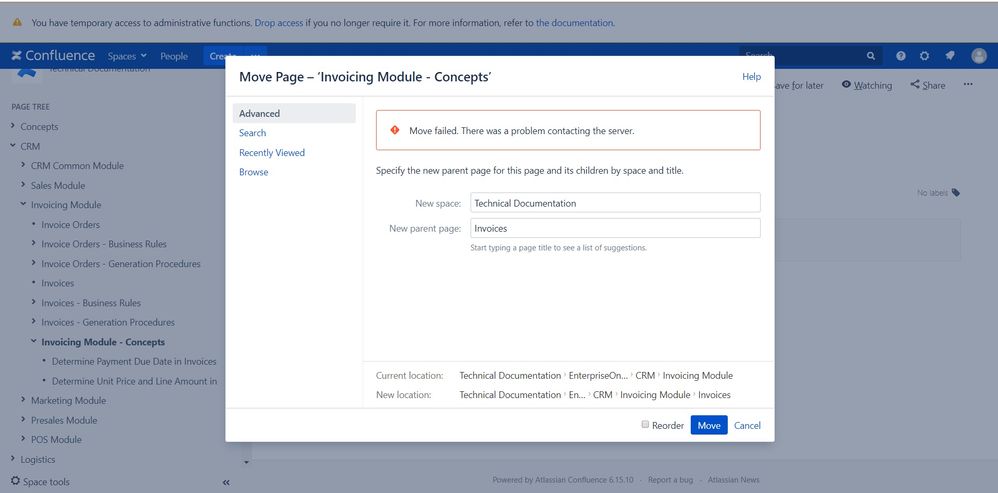Click the Confluence logo icon

[x=17, y=56]
